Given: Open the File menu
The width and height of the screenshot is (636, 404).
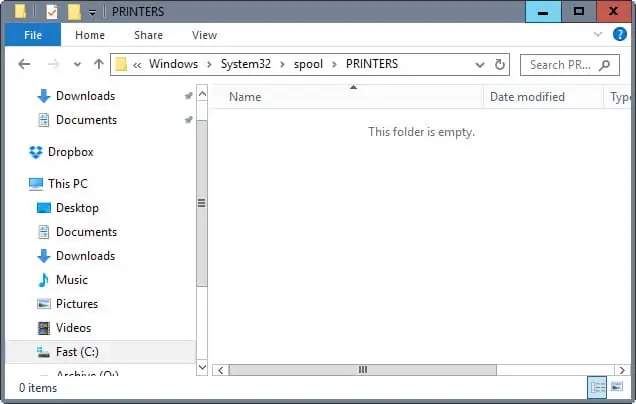Looking at the screenshot, I should tap(33, 35).
